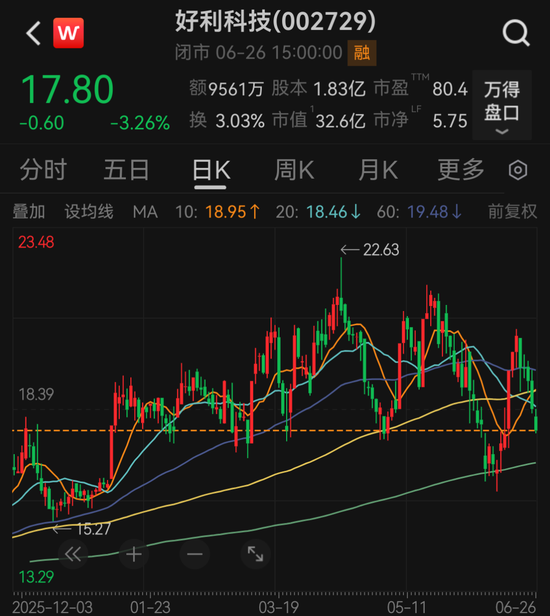Tap the orange 融 margin badge
This screenshot has width=550, height=616.
362,53
